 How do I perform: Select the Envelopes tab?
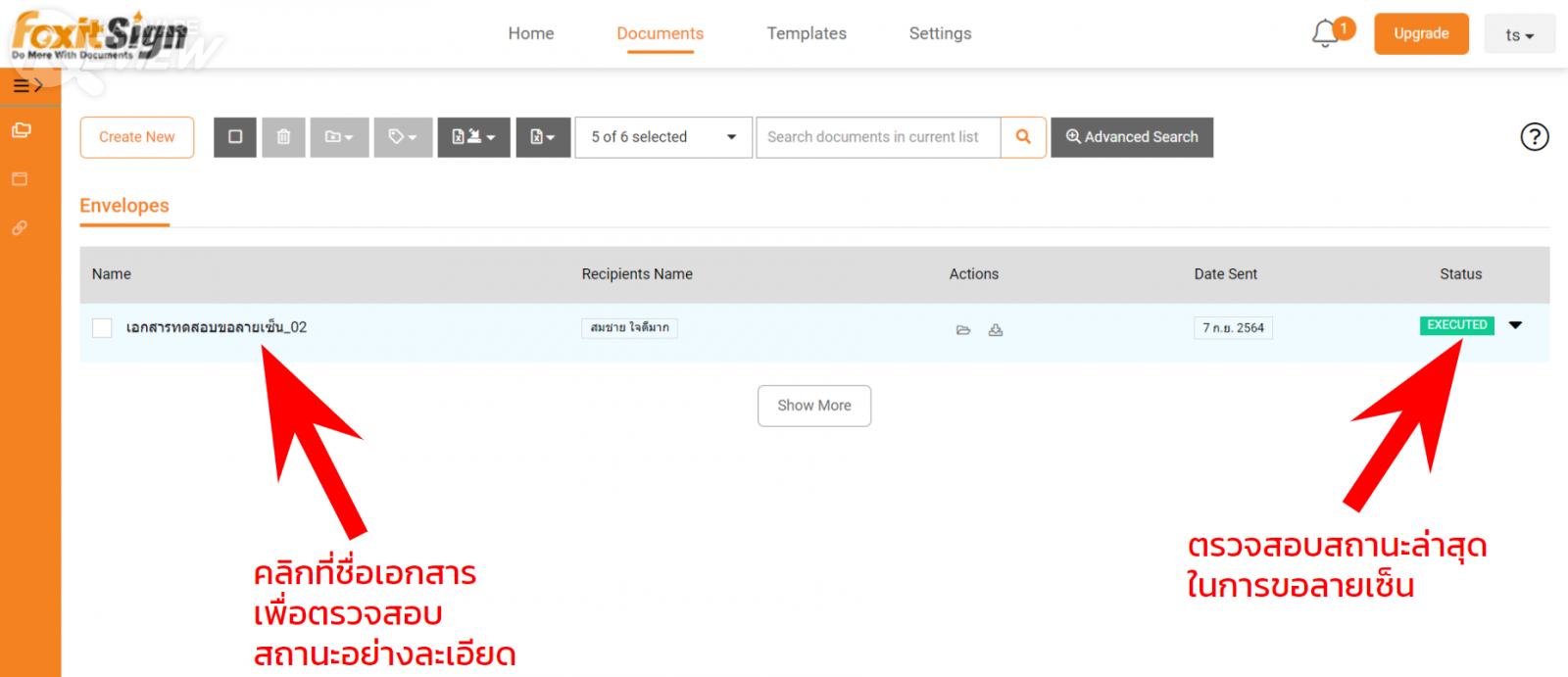[x=124, y=206]
